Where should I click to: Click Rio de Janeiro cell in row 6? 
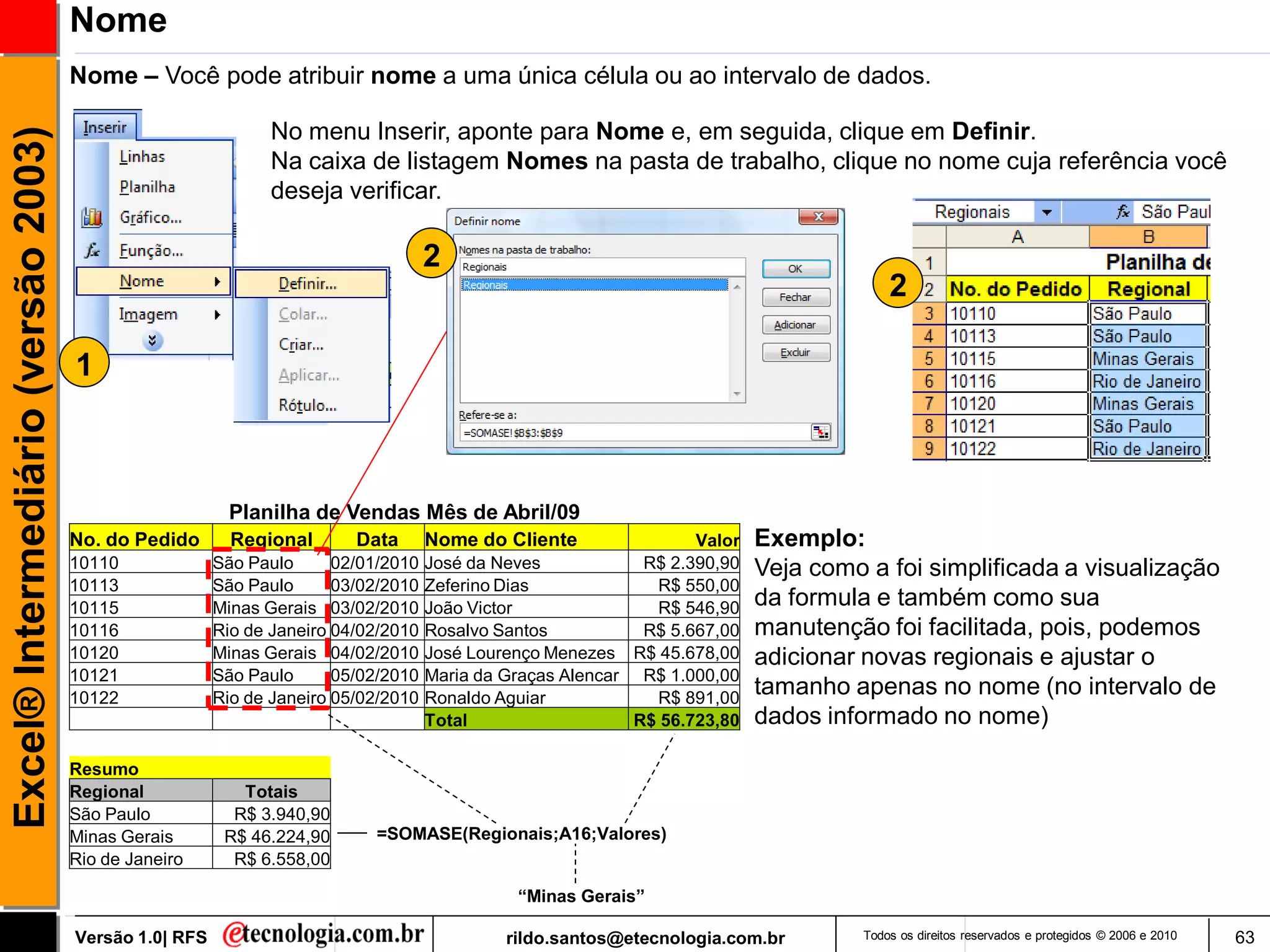[x=1148, y=381]
